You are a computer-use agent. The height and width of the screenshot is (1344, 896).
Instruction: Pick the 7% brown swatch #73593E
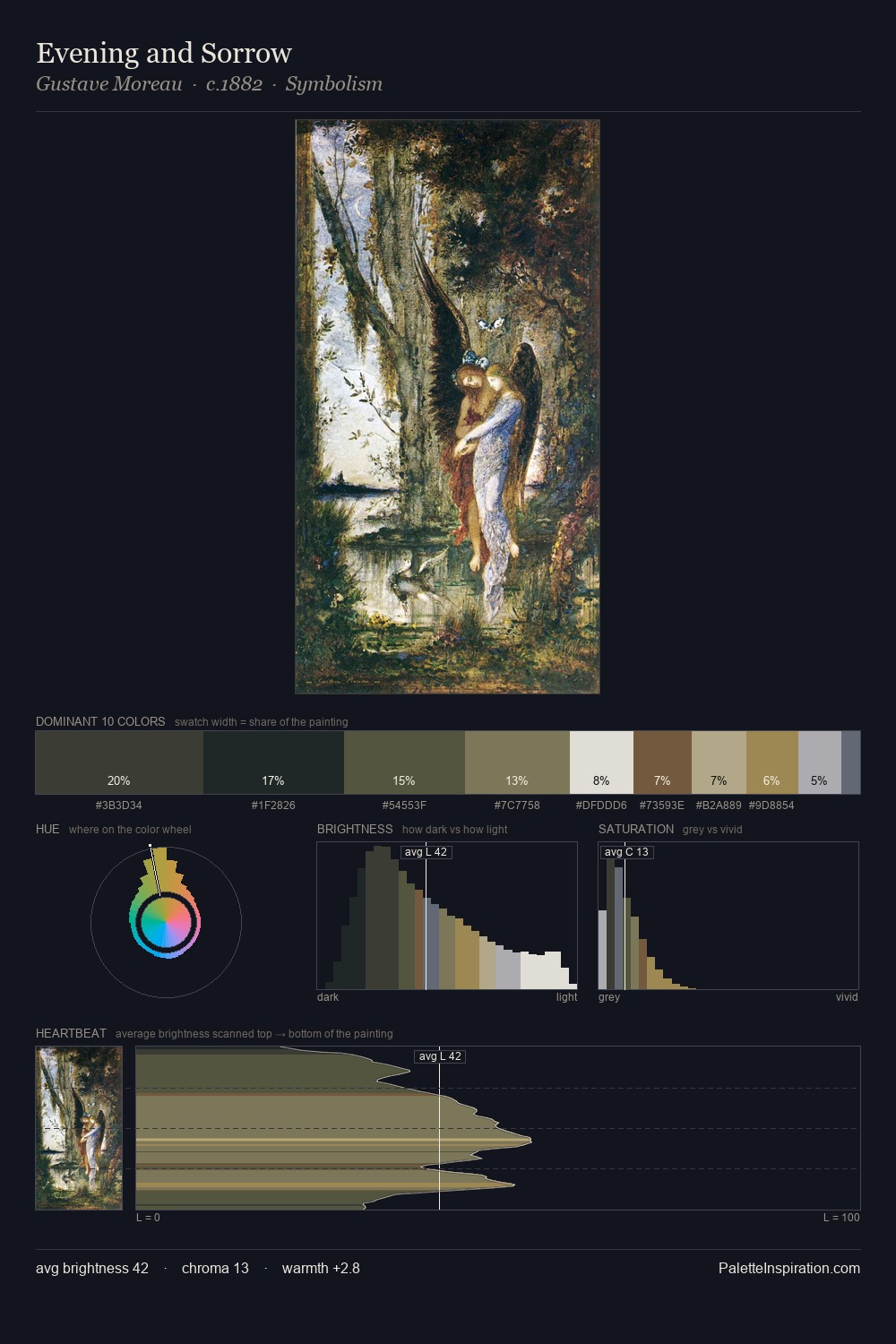662,762
